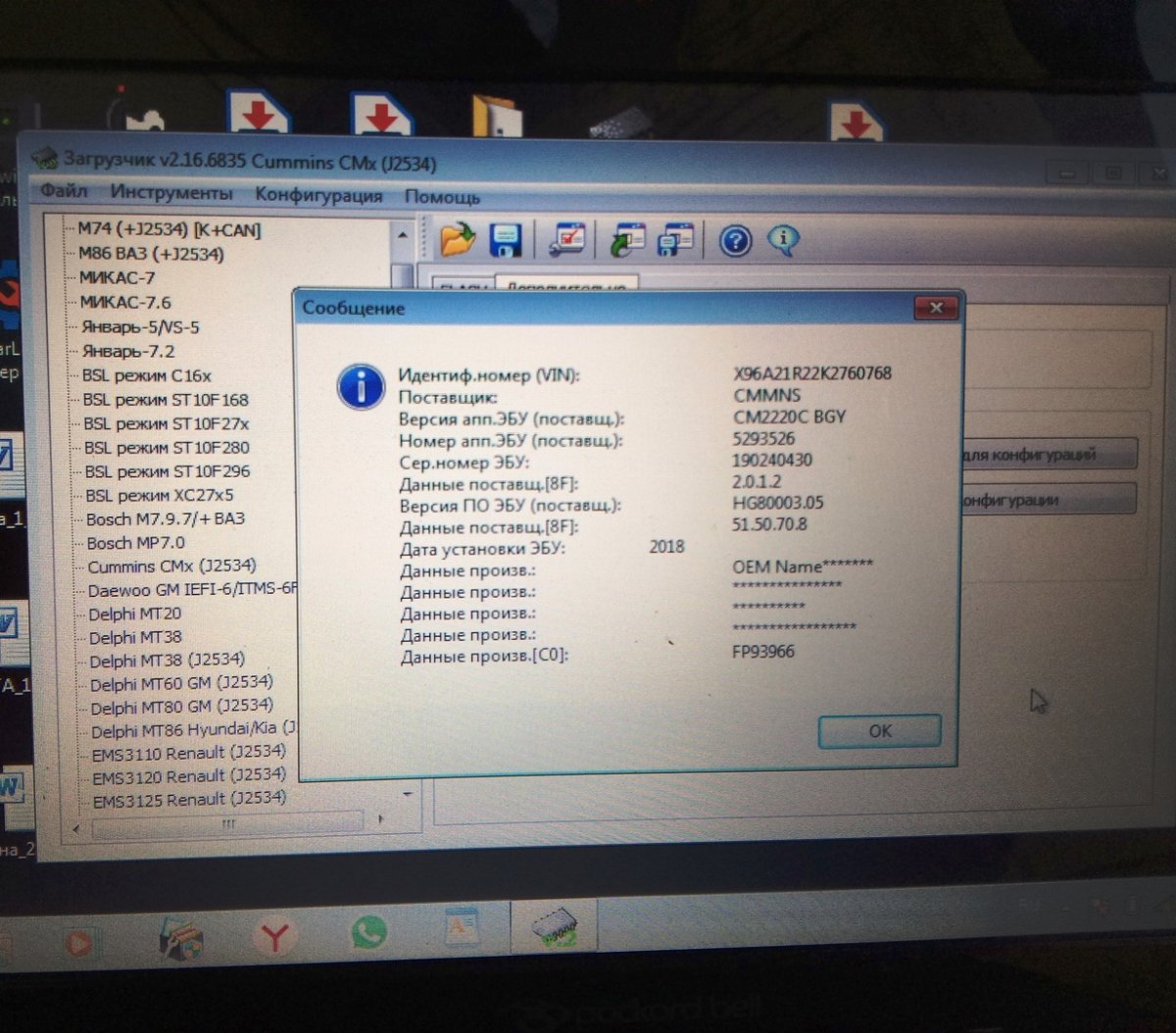Viewport: 1176px width, 1033px height.
Task: Open the Инструменты menu
Action: click(x=171, y=193)
